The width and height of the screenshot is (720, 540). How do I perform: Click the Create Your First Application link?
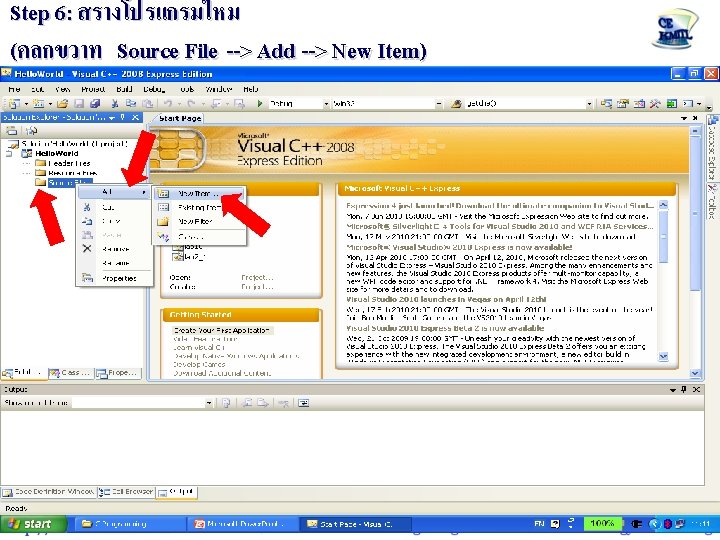[x=221, y=330]
